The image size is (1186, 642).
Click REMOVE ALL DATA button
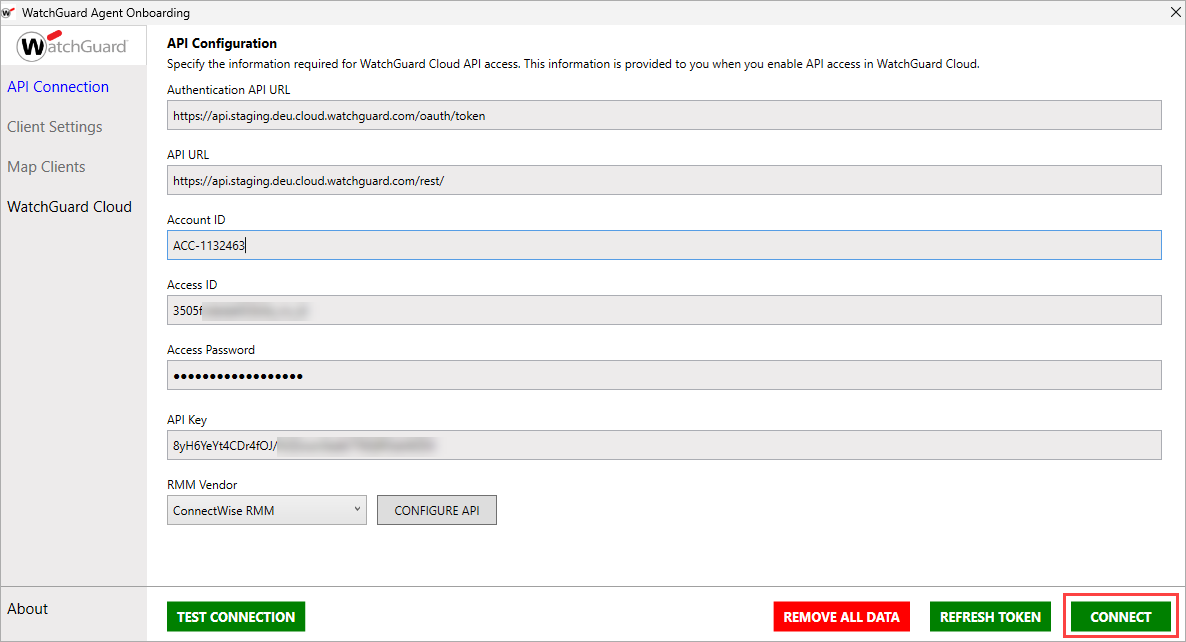coord(841,616)
